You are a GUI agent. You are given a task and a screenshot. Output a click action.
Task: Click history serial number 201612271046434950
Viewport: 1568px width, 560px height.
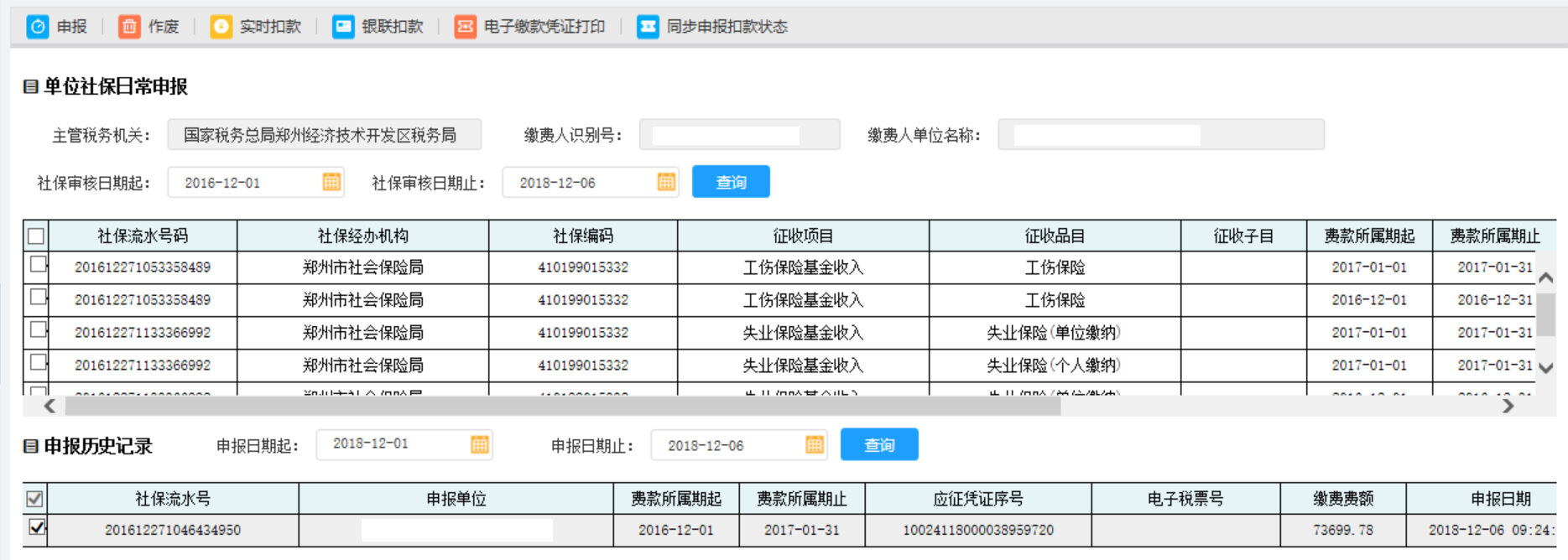[173, 530]
